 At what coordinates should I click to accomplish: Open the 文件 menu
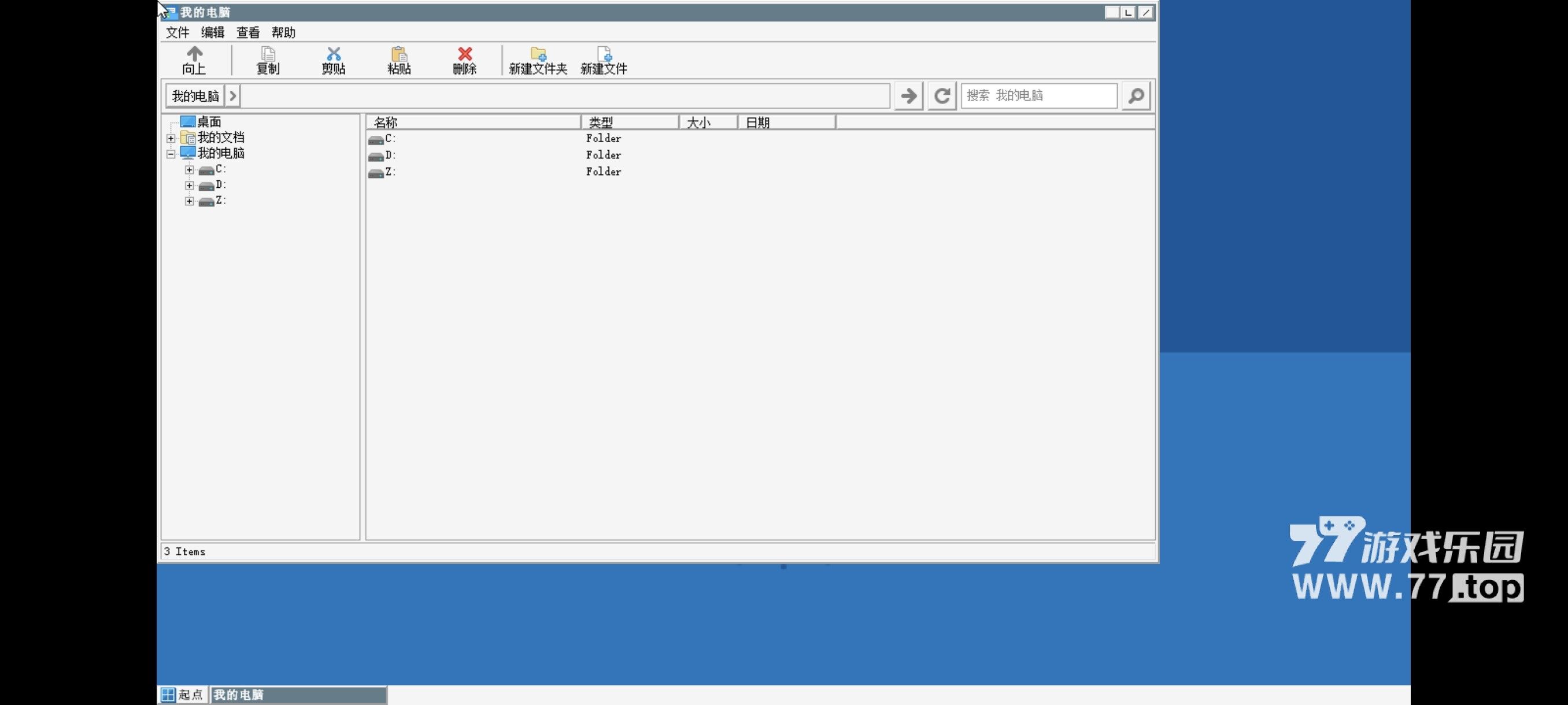(177, 32)
